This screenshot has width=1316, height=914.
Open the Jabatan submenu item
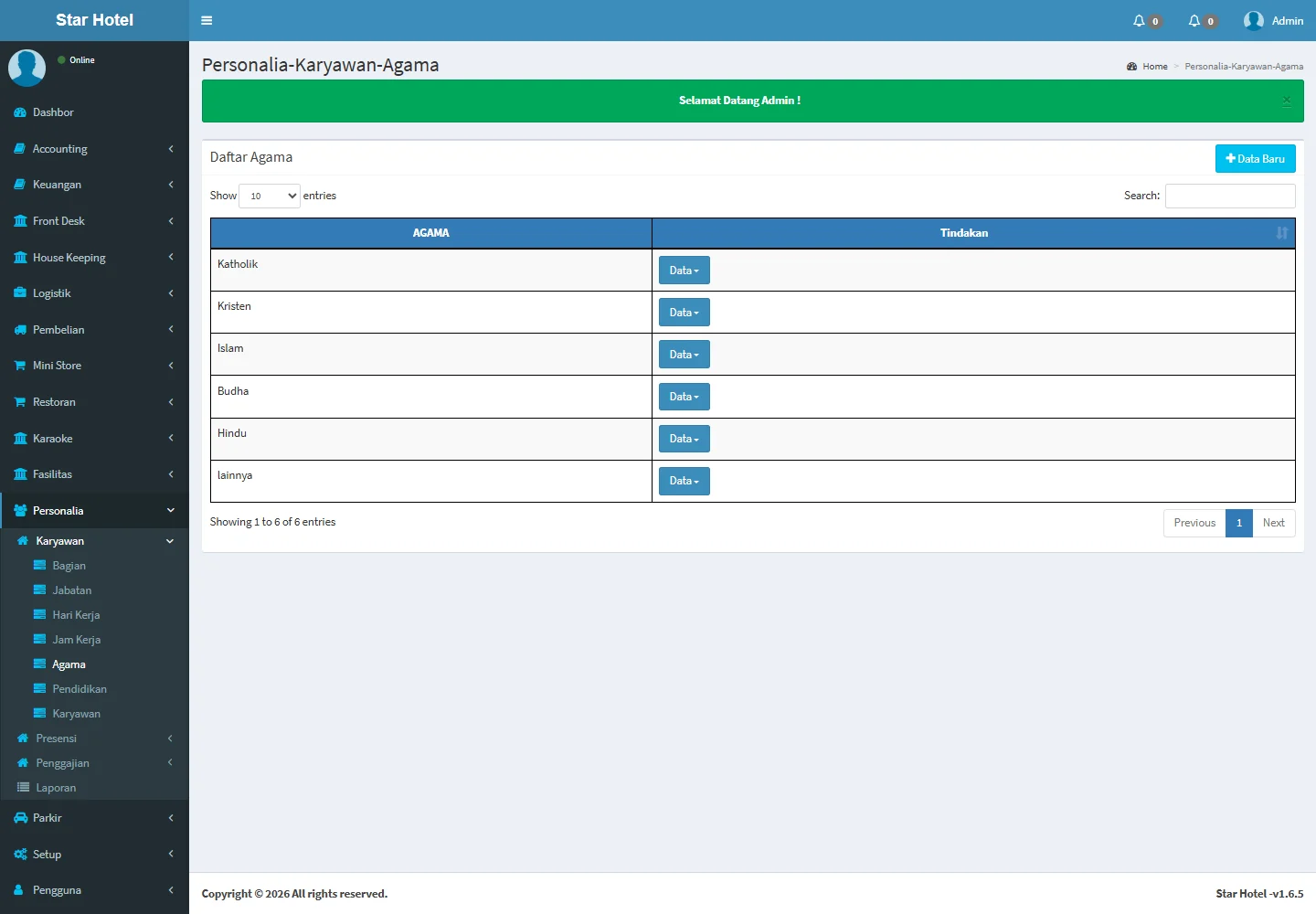click(71, 590)
